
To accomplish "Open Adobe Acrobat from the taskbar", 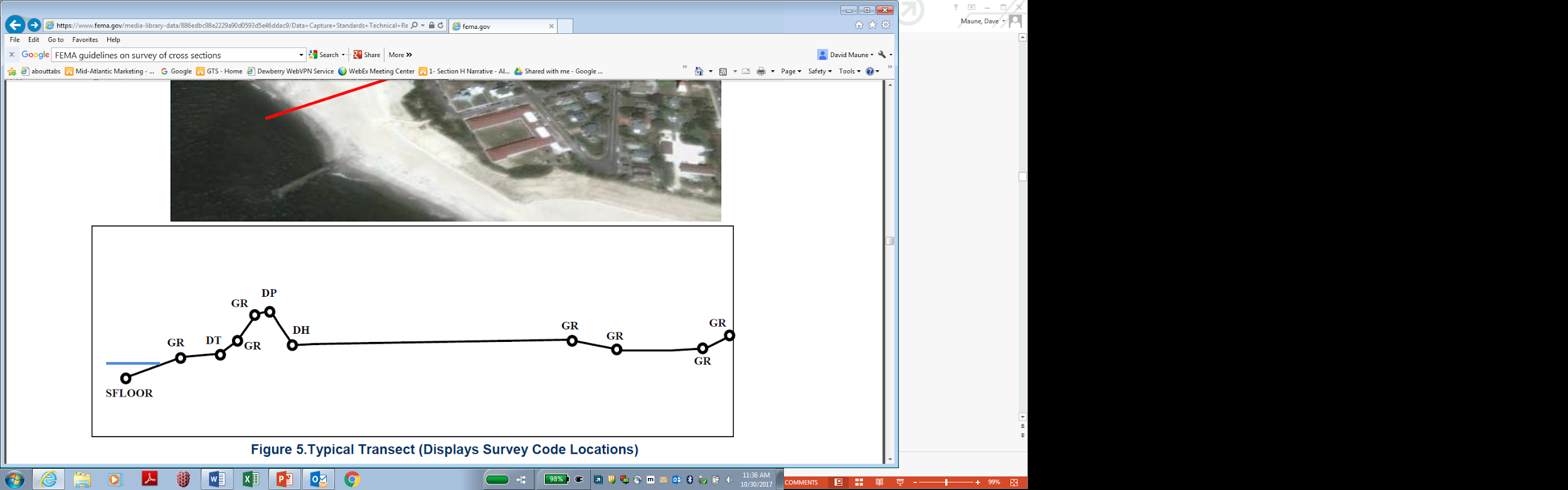I will [x=150, y=479].
